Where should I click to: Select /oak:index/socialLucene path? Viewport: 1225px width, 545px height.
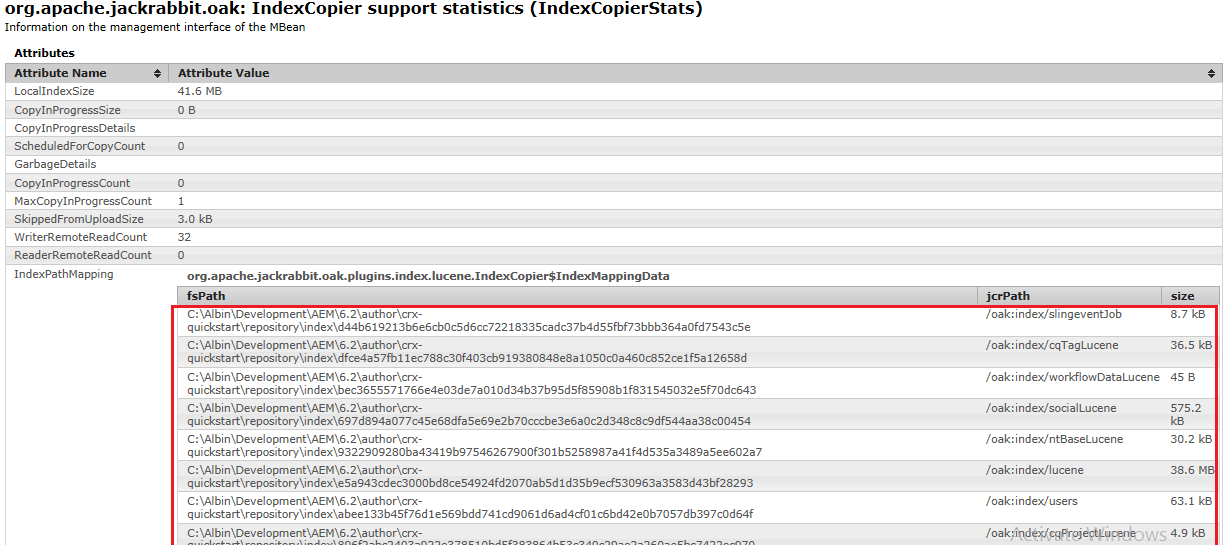coord(1051,408)
